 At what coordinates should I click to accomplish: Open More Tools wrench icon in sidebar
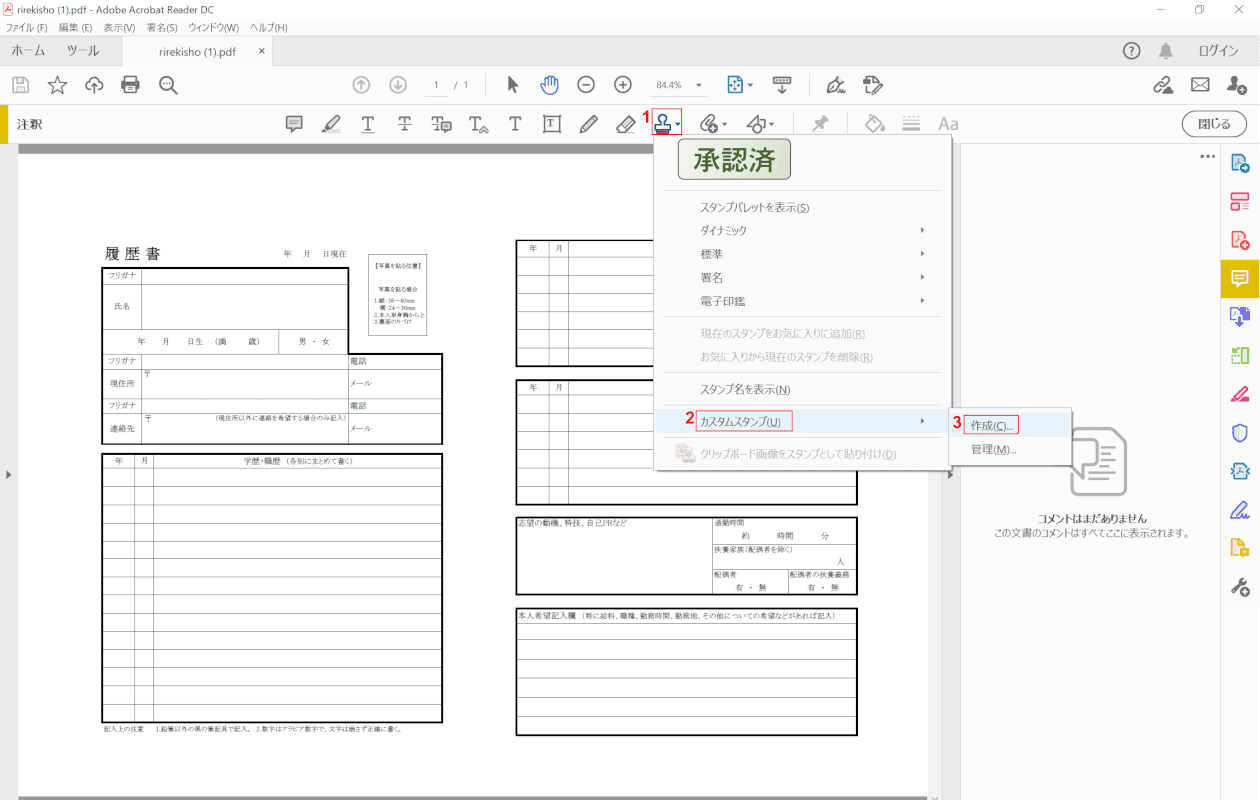click(x=1240, y=586)
